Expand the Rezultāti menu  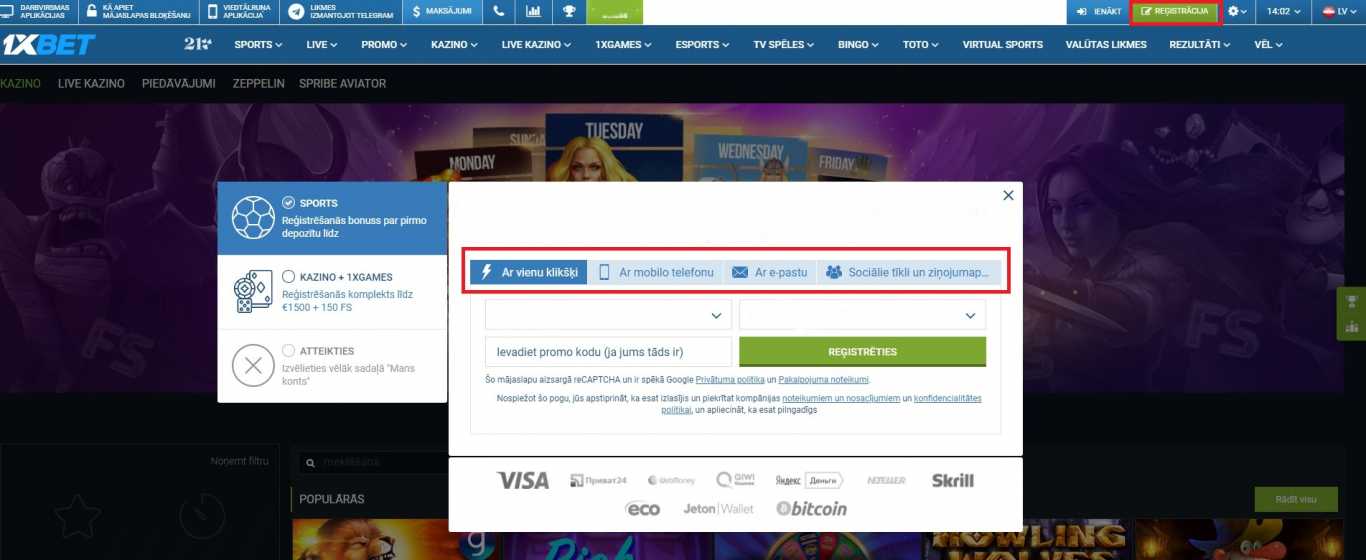(1200, 44)
